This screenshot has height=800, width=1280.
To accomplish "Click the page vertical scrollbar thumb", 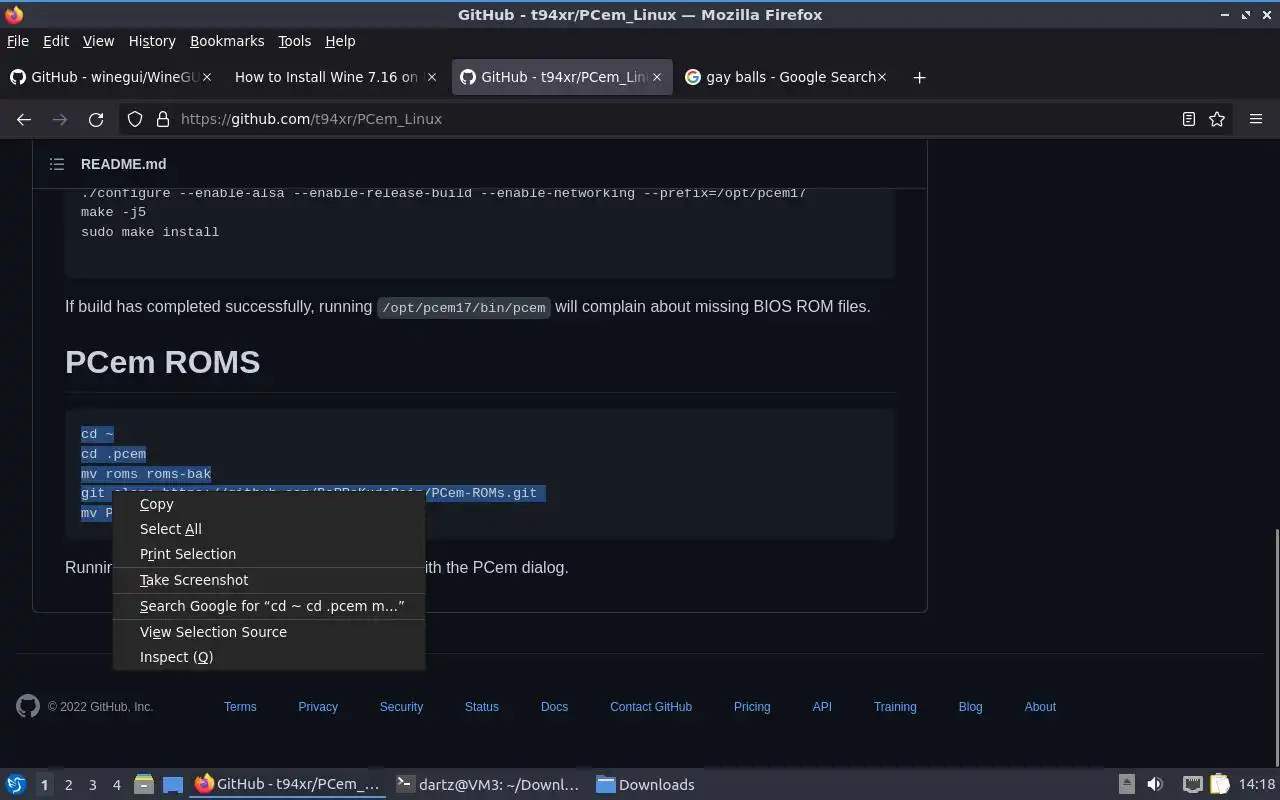I will [1276, 646].
